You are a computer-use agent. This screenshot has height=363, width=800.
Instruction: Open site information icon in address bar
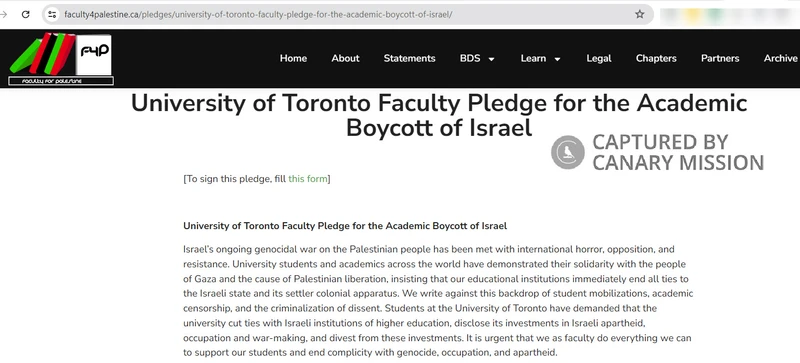tap(52, 14)
